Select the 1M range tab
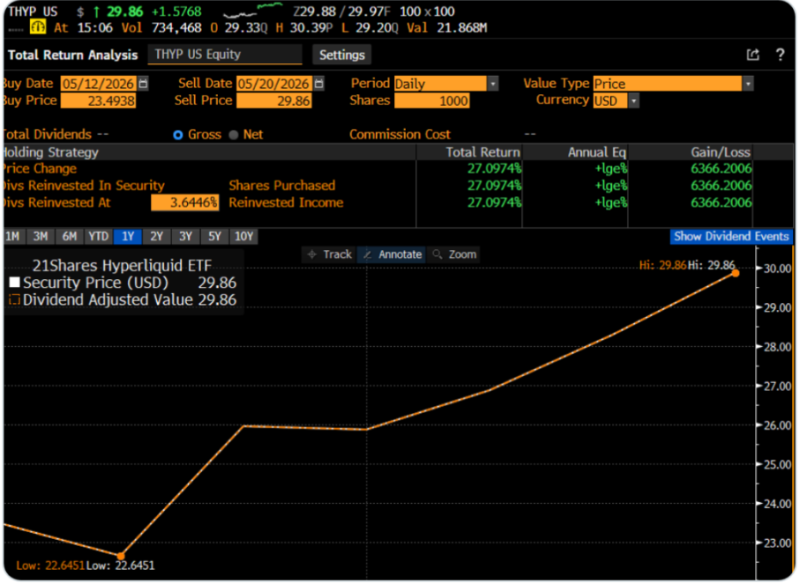Screen dimensions: 800x583 click(13, 236)
